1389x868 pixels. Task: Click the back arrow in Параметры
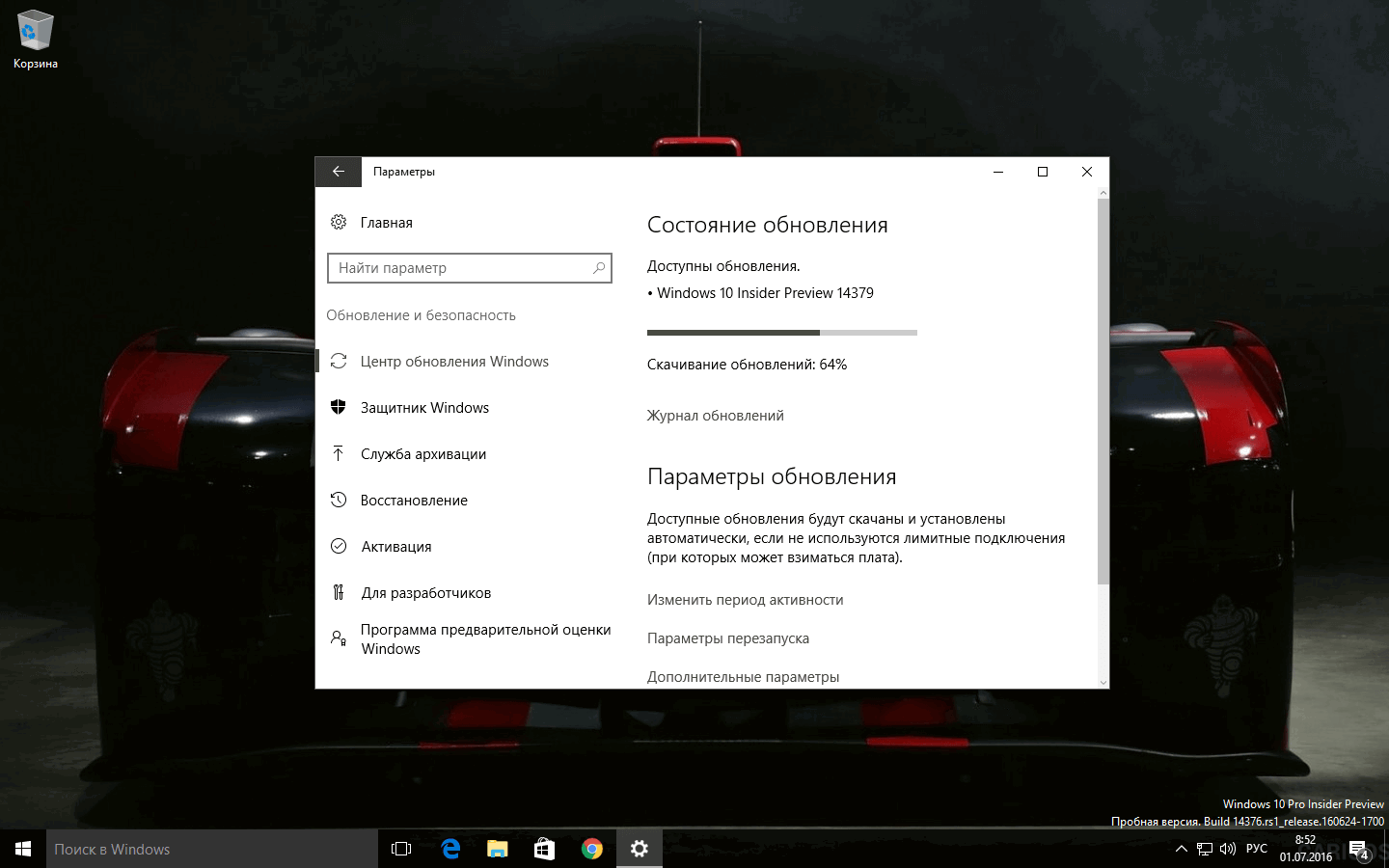[x=339, y=171]
